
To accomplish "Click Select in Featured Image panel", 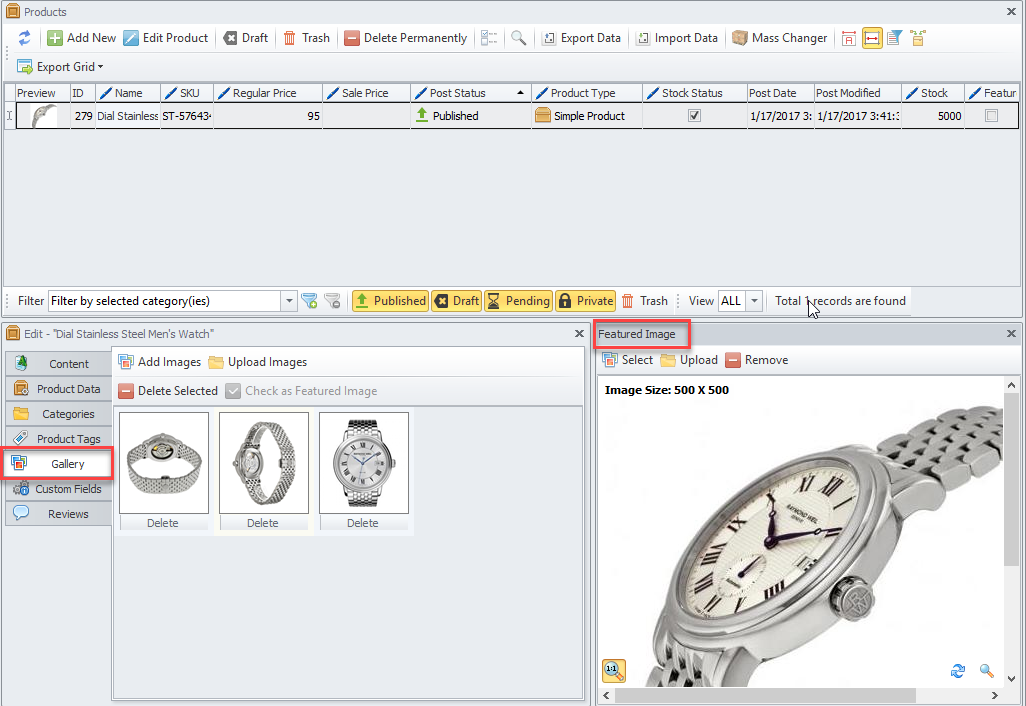I will point(628,360).
